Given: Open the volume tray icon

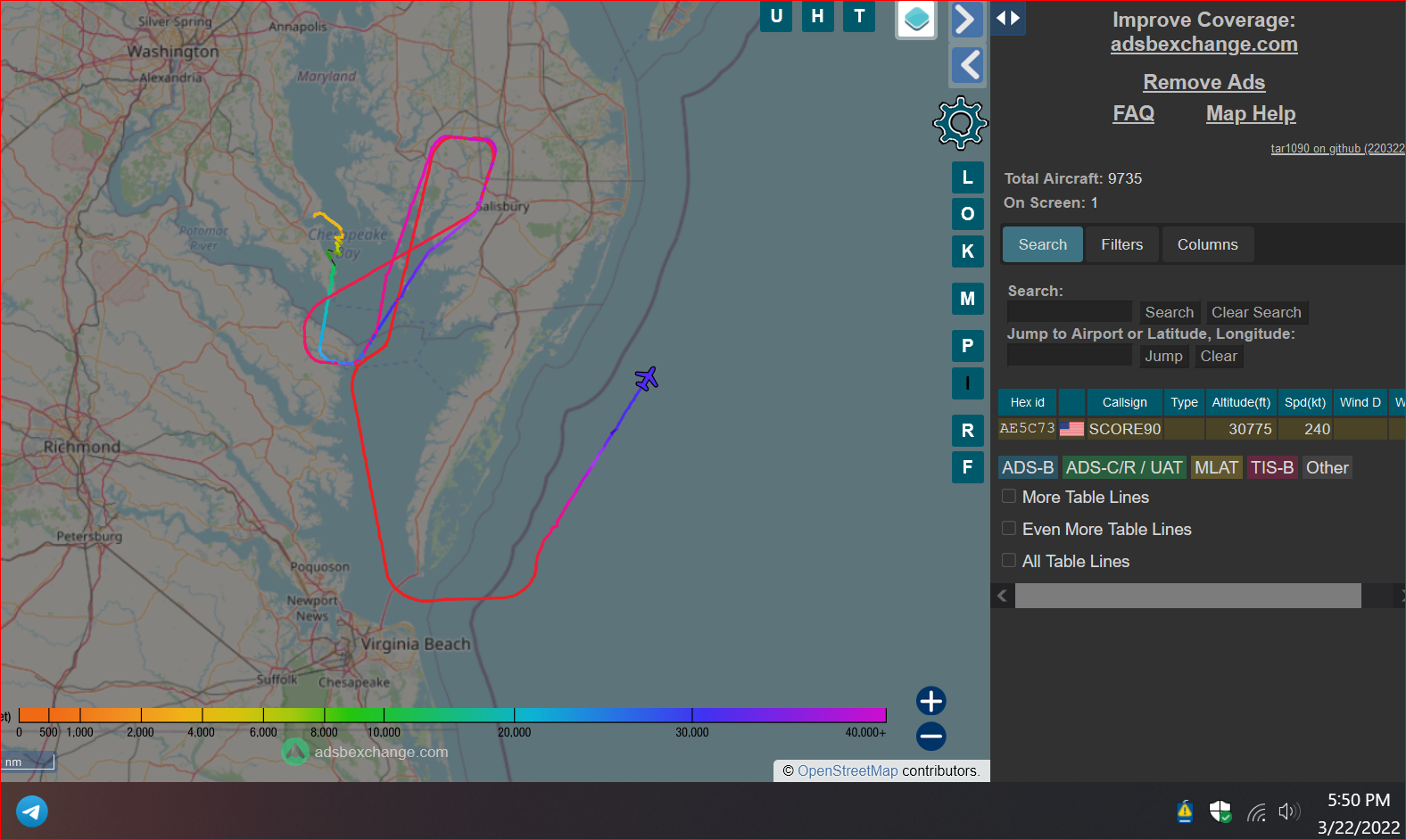Looking at the screenshot, I should point(1289,811).
